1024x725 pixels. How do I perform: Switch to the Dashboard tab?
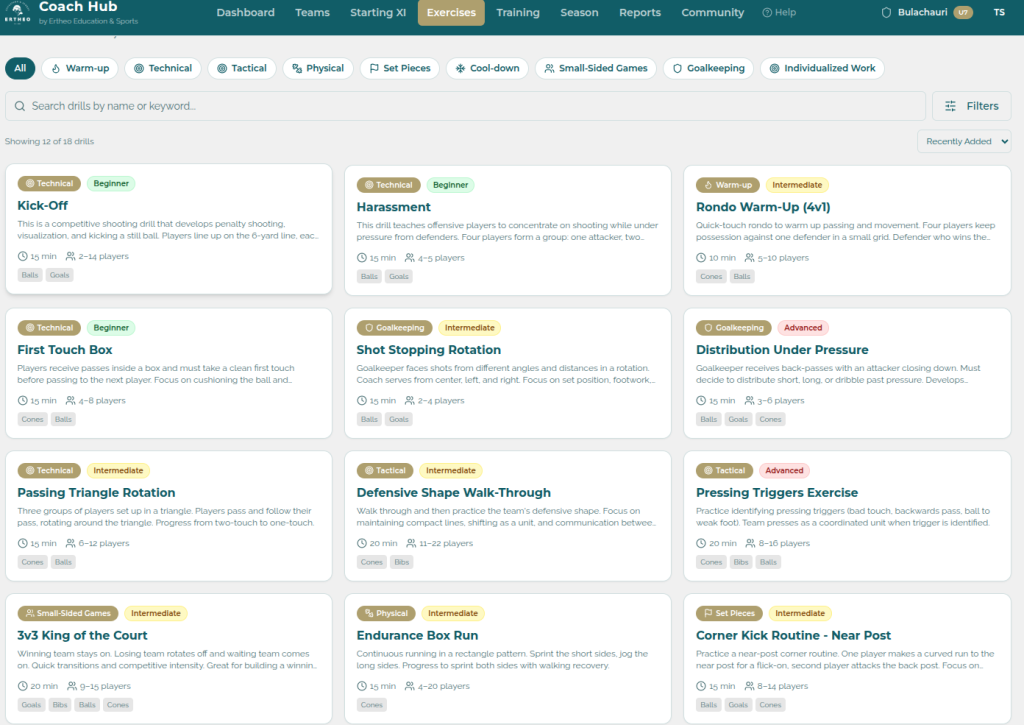pyautogui.click(x=246, y=12)
